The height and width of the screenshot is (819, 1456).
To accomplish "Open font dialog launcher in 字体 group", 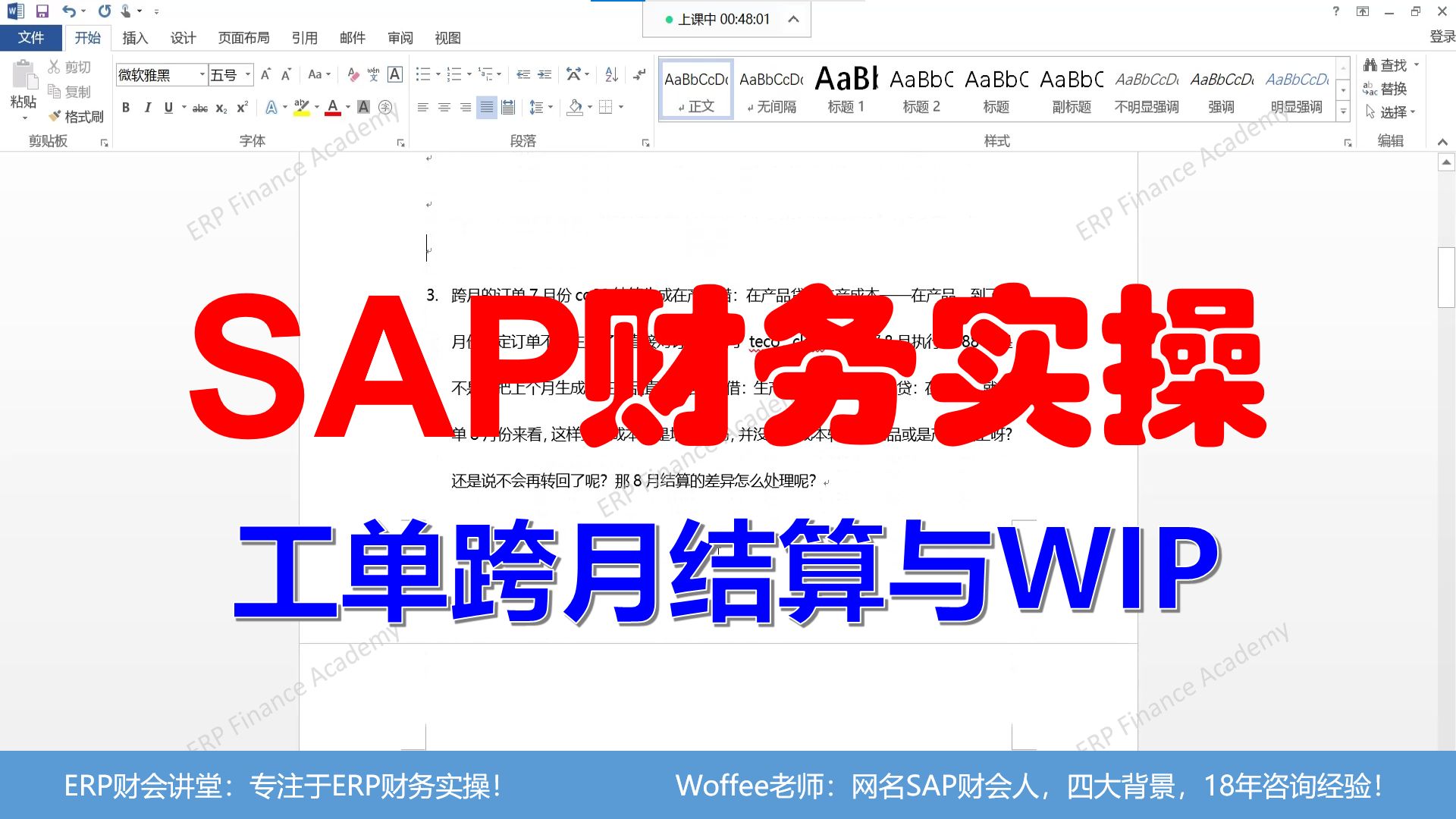I will pos(401,143).
